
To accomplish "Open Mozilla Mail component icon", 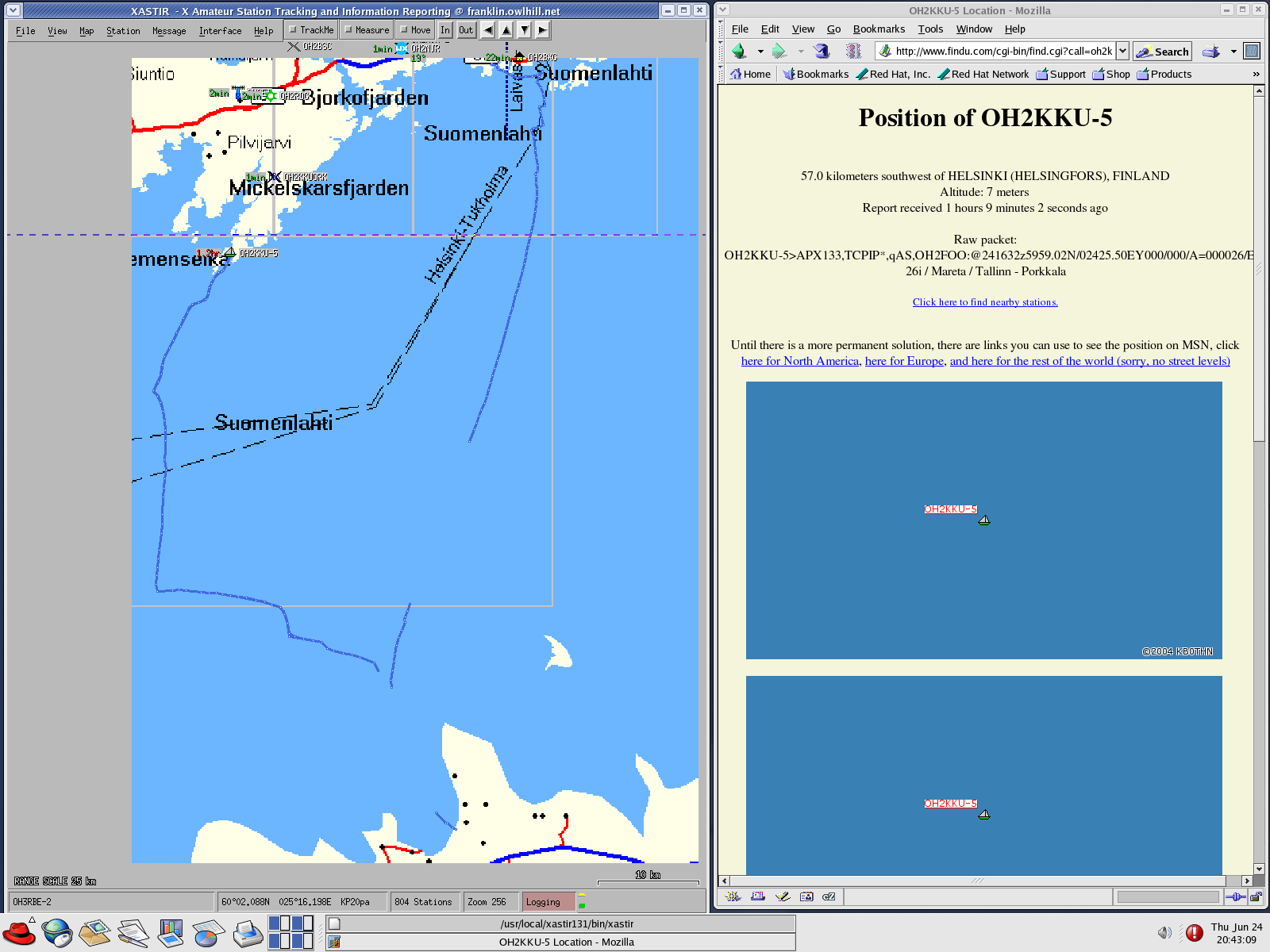I will (x=758, y=896).
